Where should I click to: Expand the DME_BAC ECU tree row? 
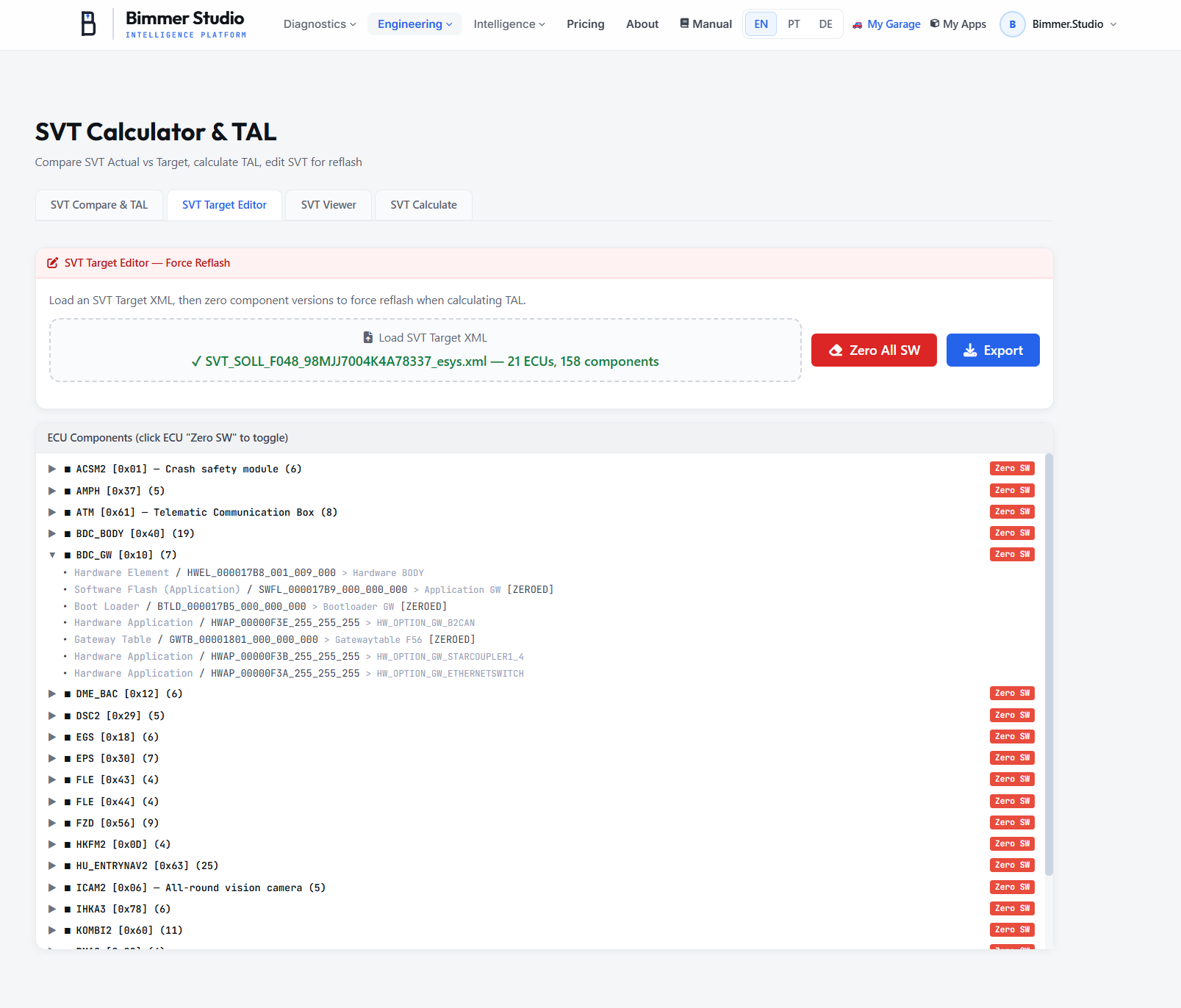click(52, 694)
